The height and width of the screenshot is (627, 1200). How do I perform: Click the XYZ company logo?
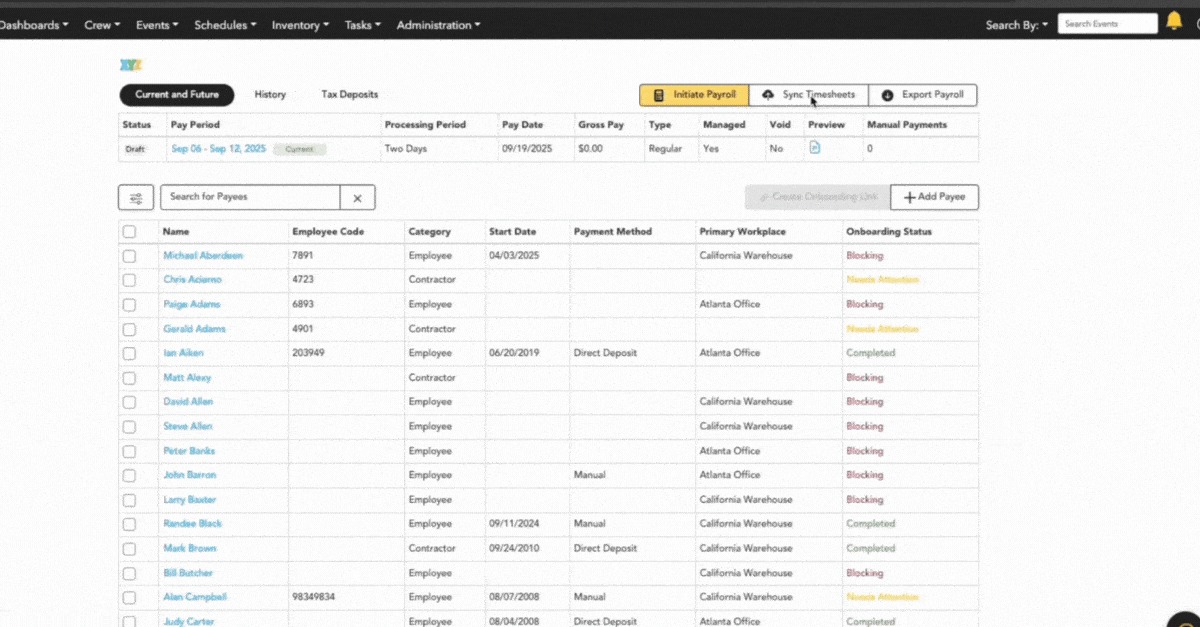(x=131, y=66)
